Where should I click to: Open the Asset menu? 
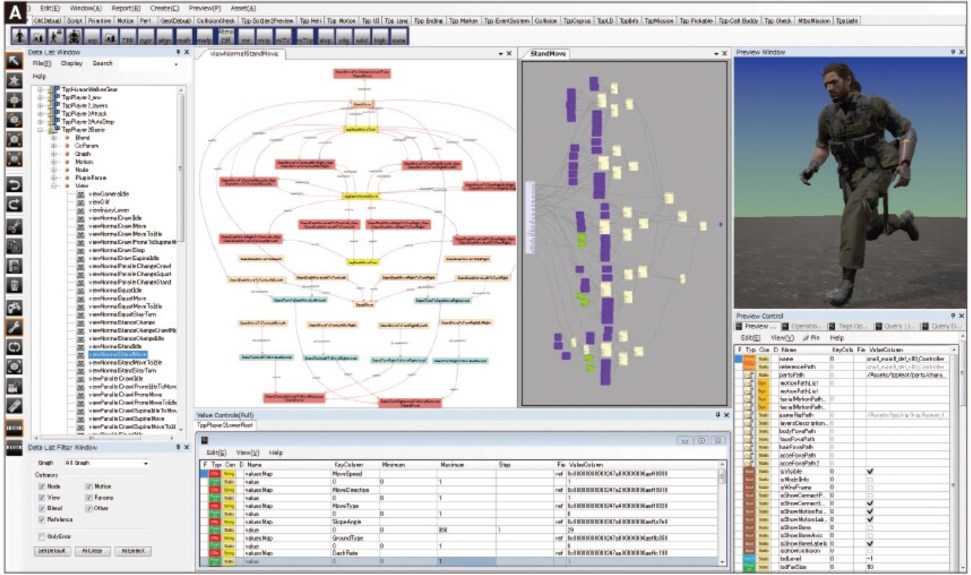(x=242, y=8)
